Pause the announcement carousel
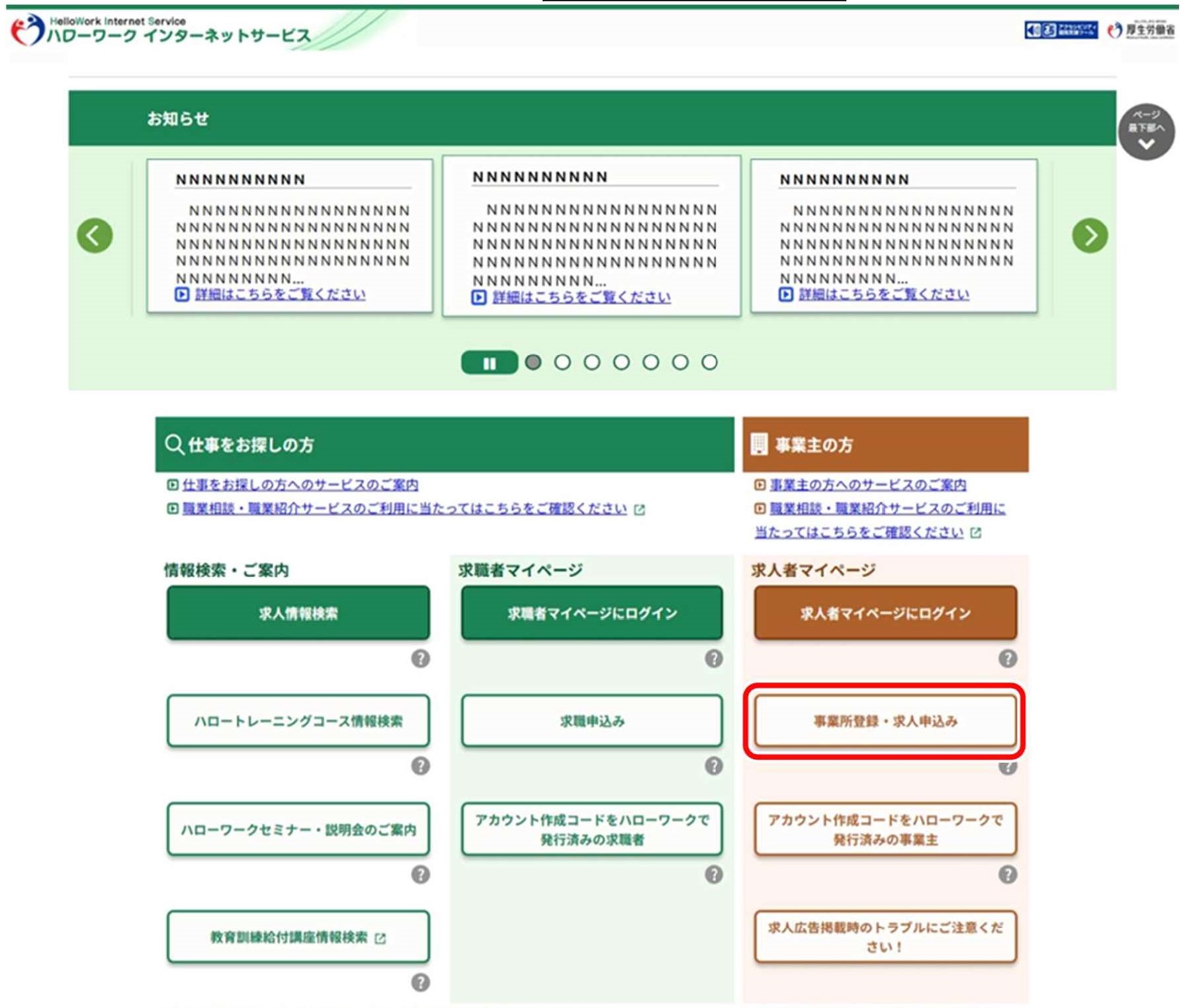 click(489, 362)
